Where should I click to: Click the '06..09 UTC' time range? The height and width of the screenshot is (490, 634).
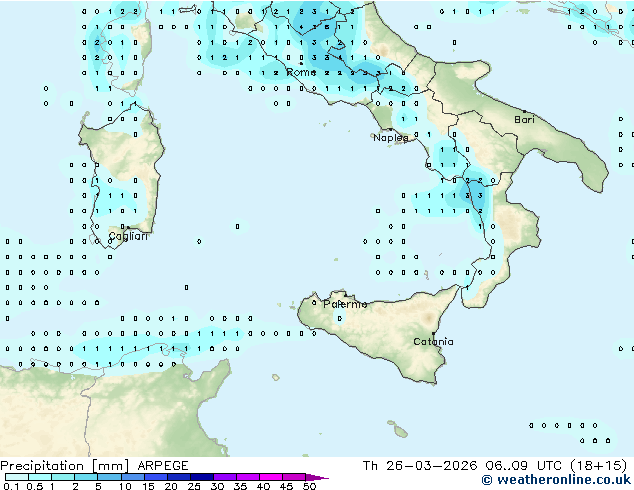[x=523, y=466]
